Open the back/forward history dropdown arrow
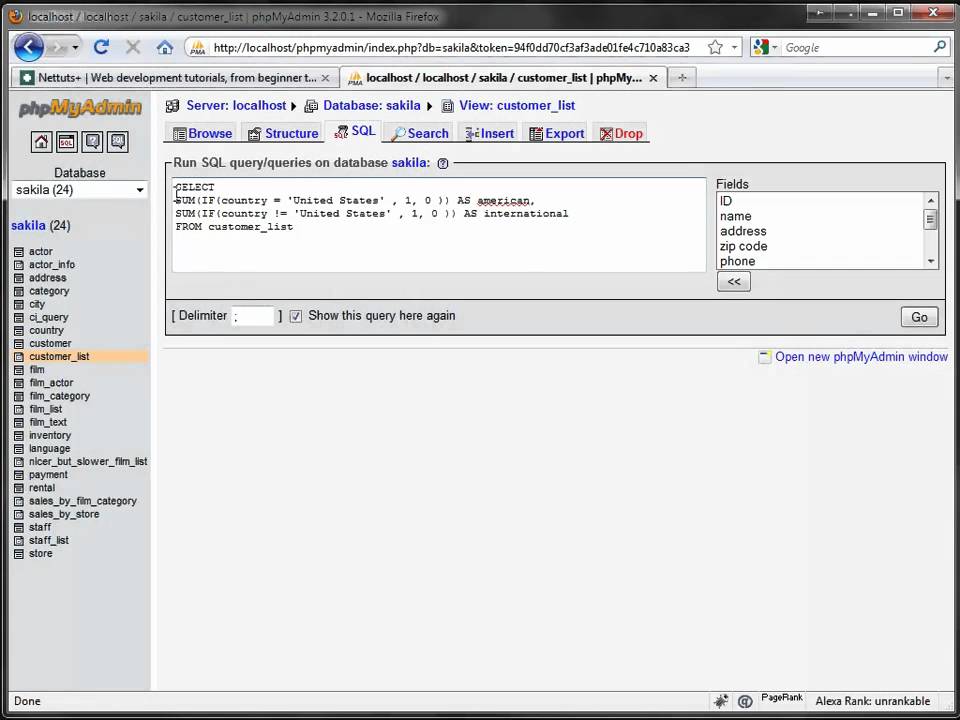The height and width of the screenshot is (720, 960). tap(75, 47)
